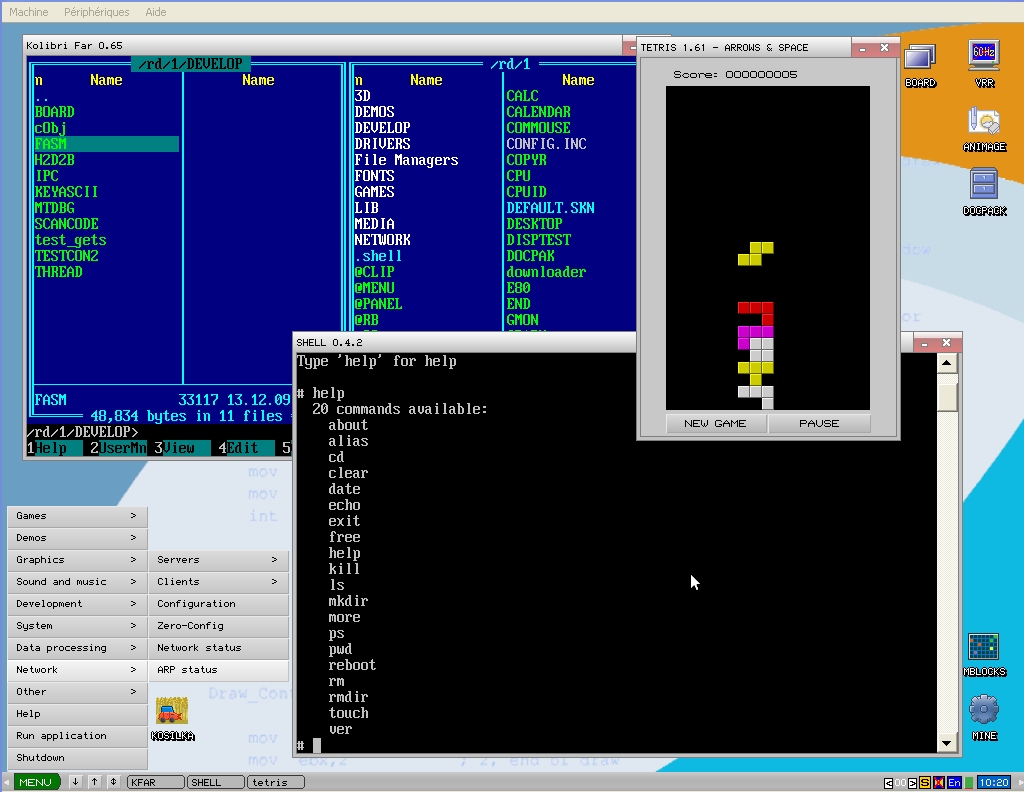Open the ANIMAGE image editor icon
The image size is (1024, 792).
tap(984, 124)
